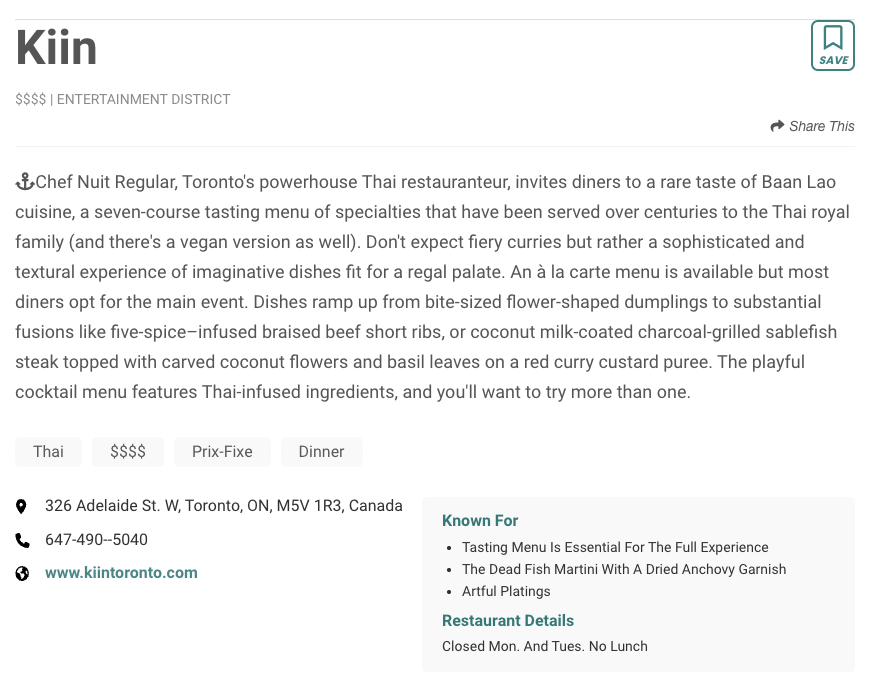Click the 326 Adelaide St. W address
The width and height of the screenshot is (872, 693).
coord(223,506)
